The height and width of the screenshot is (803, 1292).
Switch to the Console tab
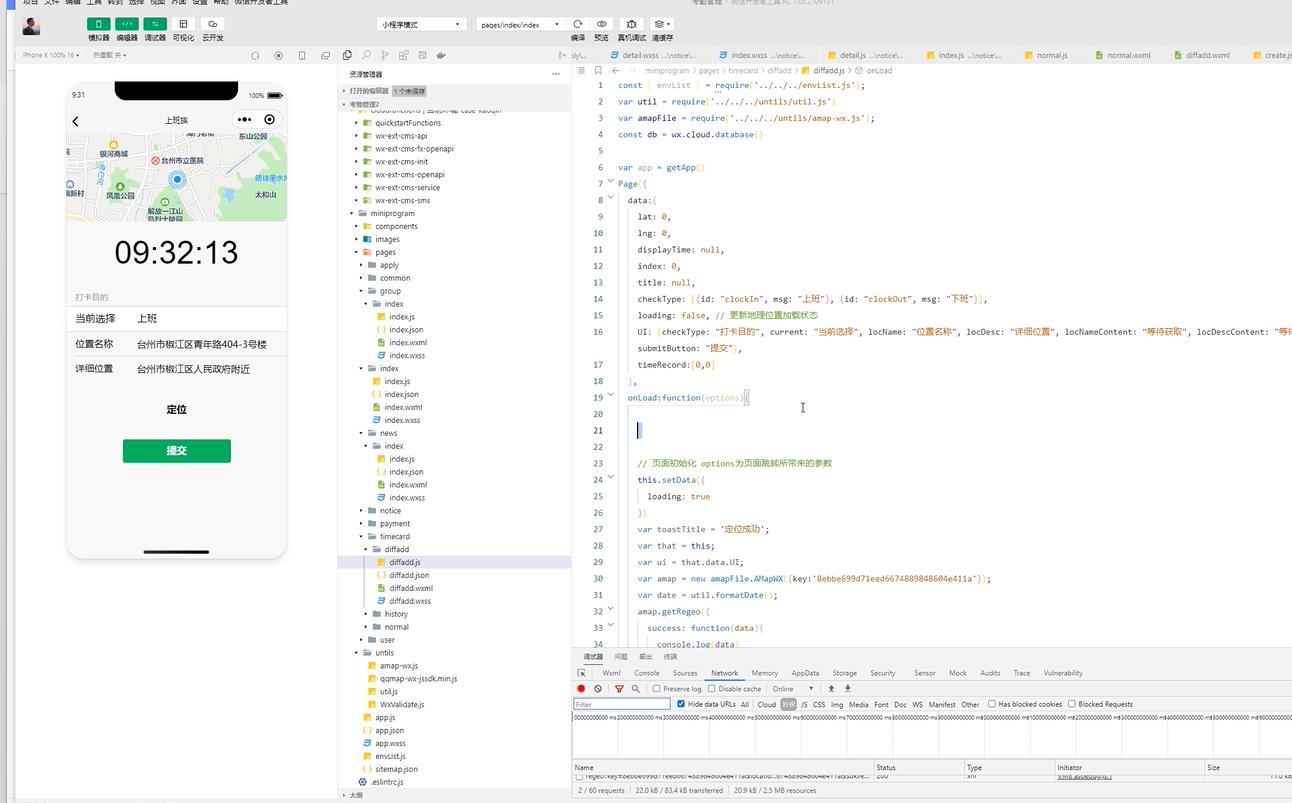click(x=647, y=673)
